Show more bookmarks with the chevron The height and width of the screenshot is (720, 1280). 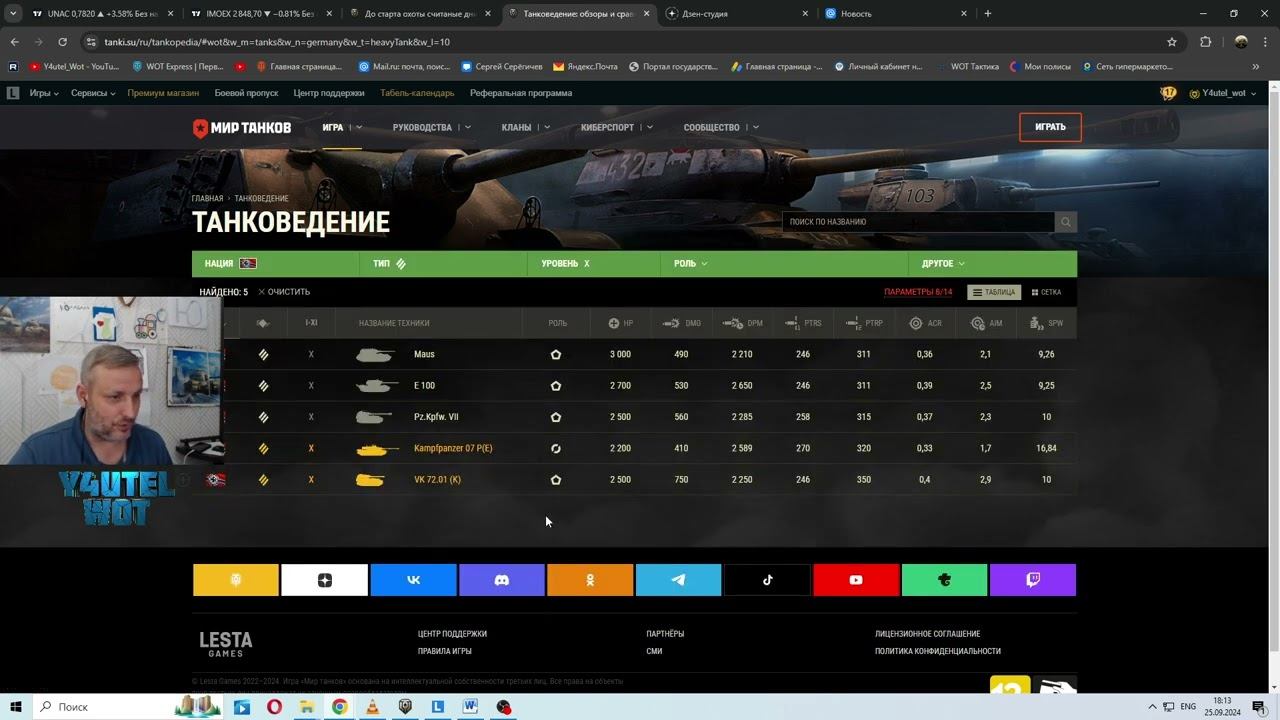(1256, 67)
